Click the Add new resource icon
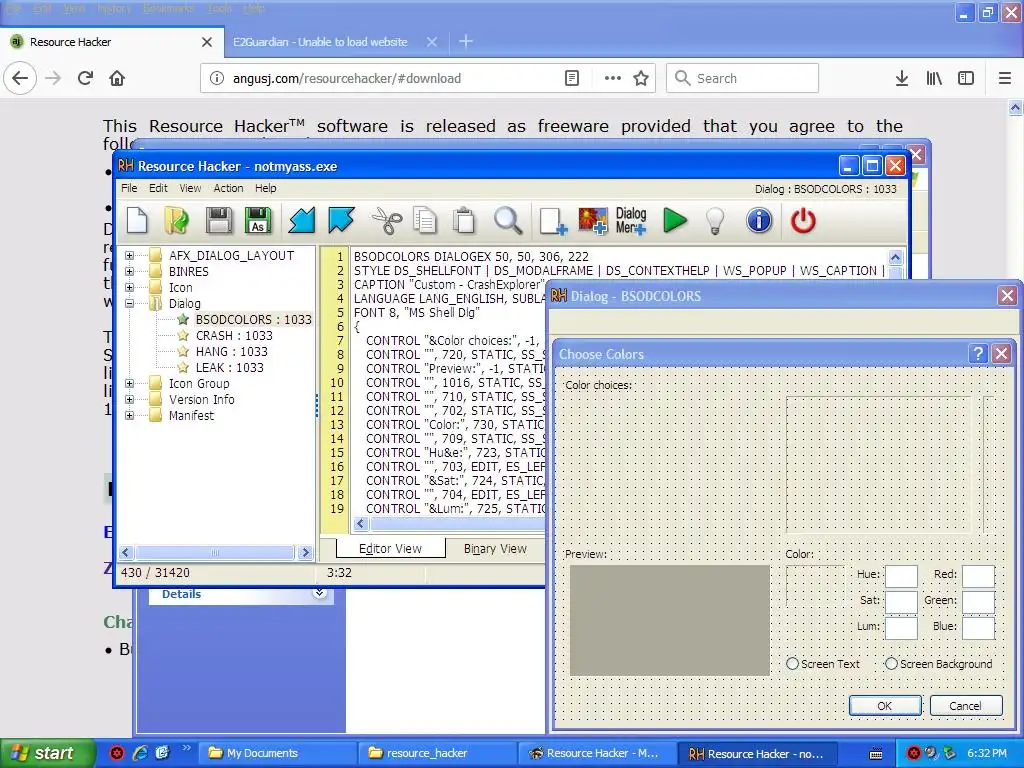This screenshot has height=768, width=1024. point(553,221)
